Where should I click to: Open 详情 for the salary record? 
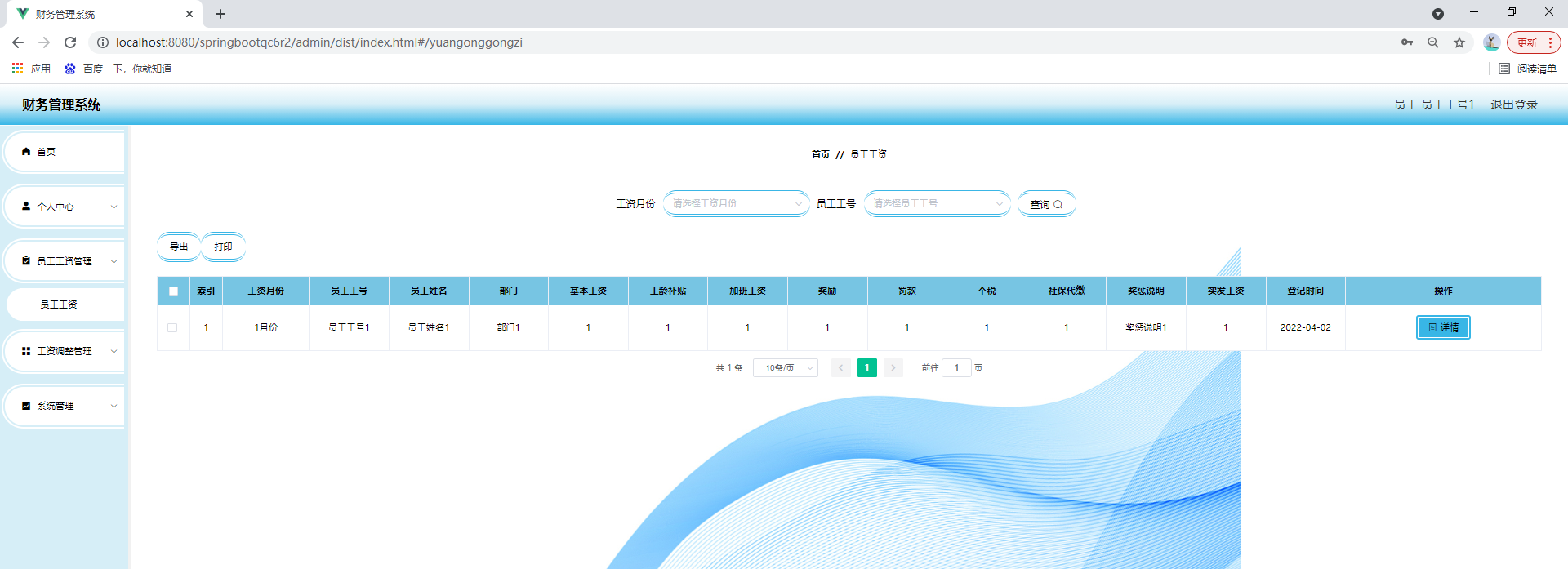coord(1442,327)
